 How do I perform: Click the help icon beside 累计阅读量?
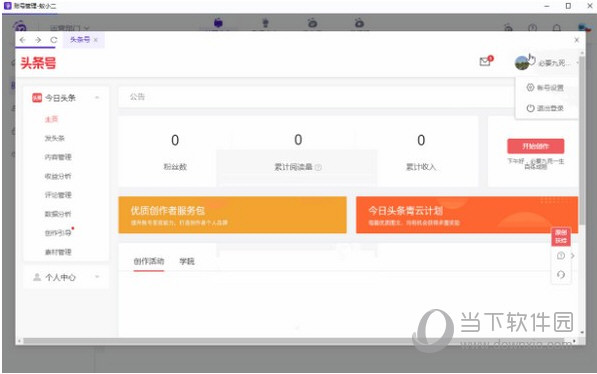[318, 167]
